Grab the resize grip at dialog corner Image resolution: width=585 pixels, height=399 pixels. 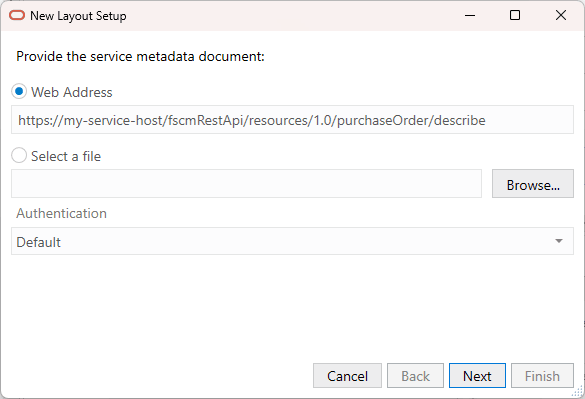pyautogui.click(x=578, y=391)
